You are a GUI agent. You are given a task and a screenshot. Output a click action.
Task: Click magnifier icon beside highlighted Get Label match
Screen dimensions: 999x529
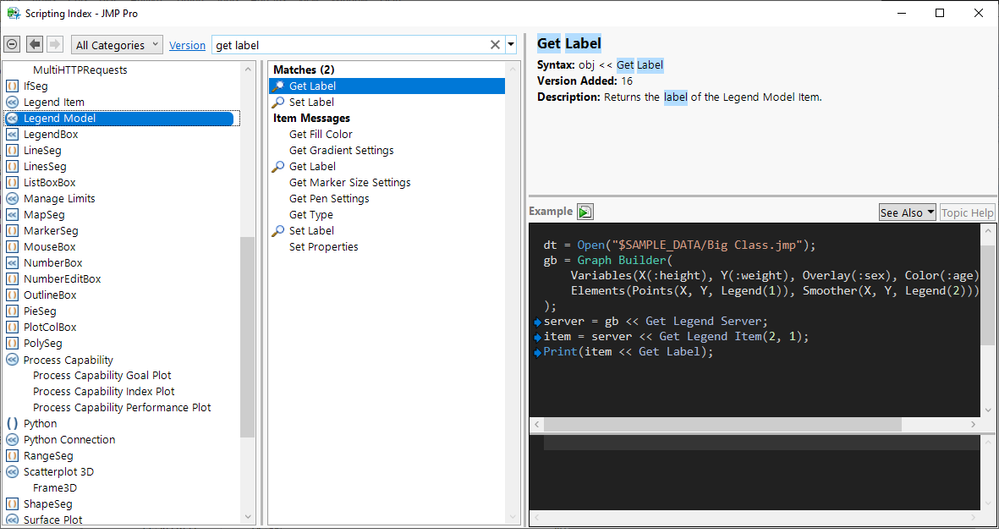click(278, 86)
